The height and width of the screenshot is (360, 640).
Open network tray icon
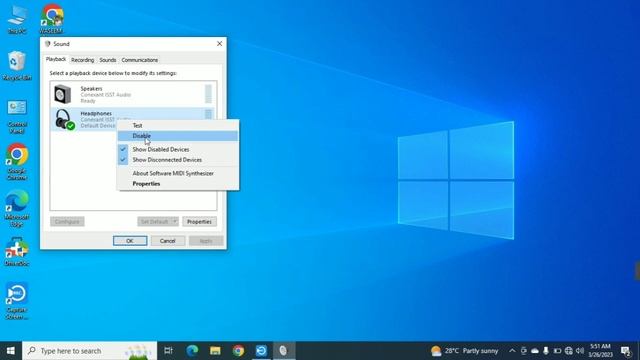[569, 351]
